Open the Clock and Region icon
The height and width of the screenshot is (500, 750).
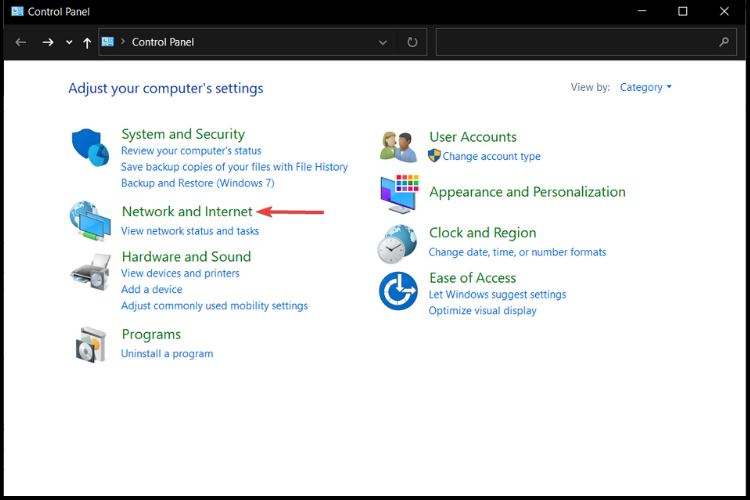coord(397,244)
